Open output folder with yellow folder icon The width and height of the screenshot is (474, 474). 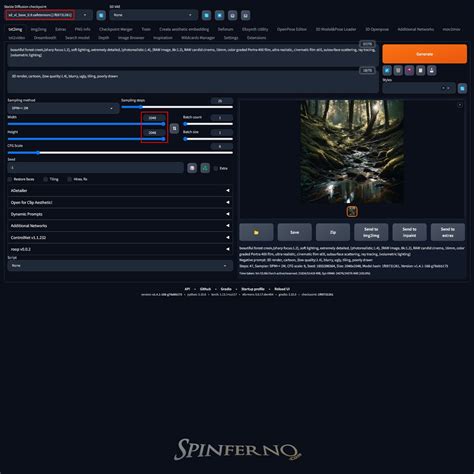click(x=256, y=232)
